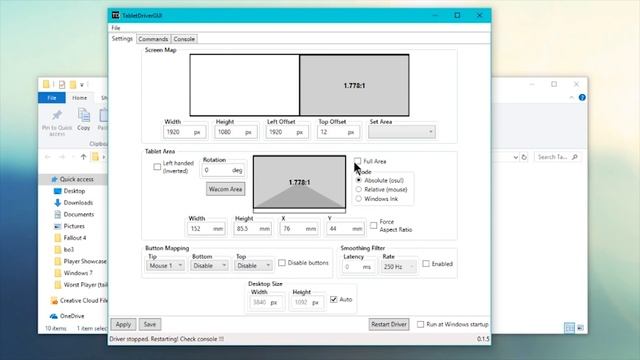Switch to the Console tab
640x360 pixels.
184,39
